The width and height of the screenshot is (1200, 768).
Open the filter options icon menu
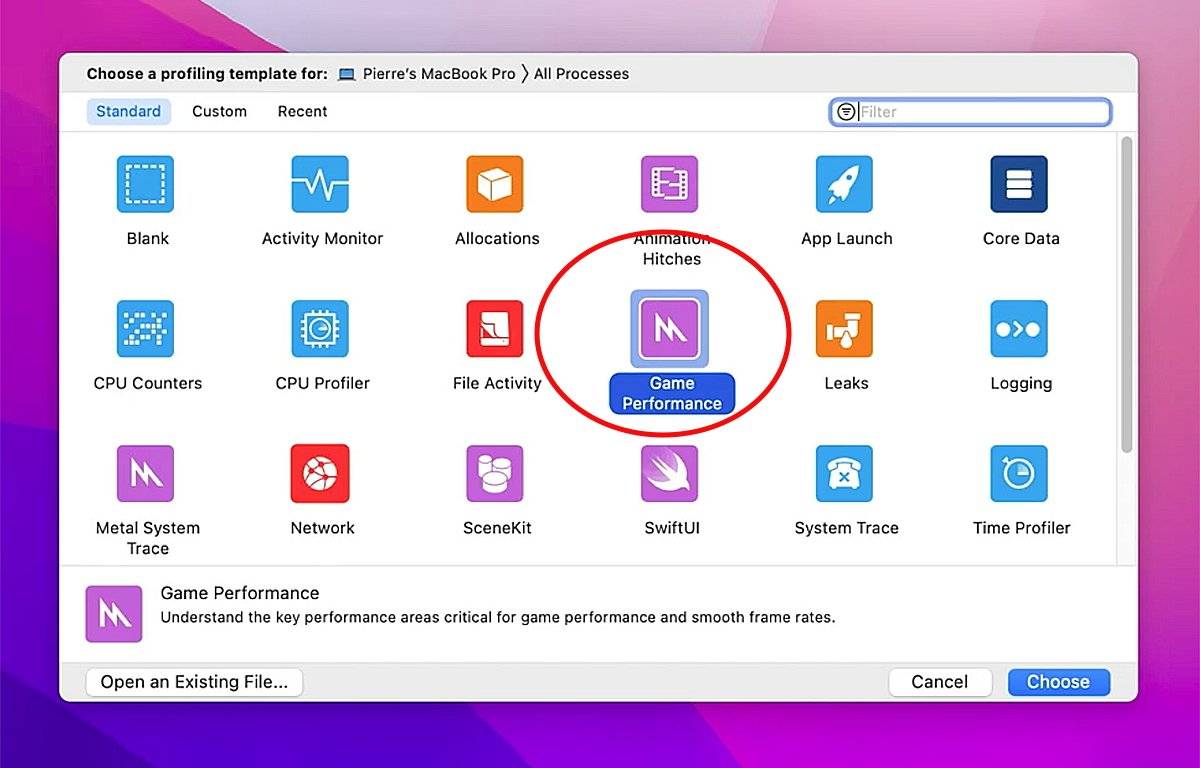coord(846,112)
